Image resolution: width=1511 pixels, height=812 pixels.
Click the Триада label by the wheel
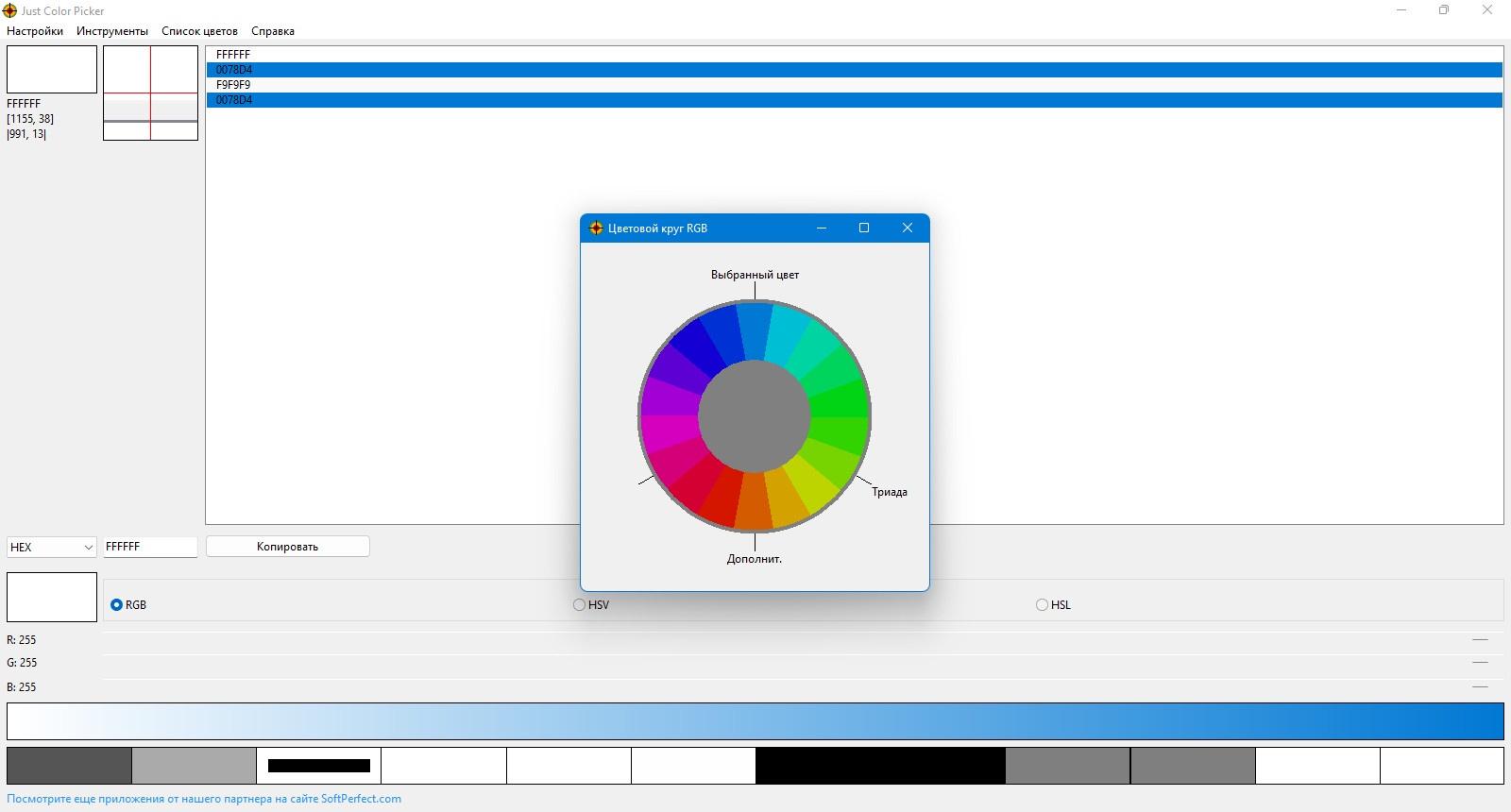pos(890,493)
